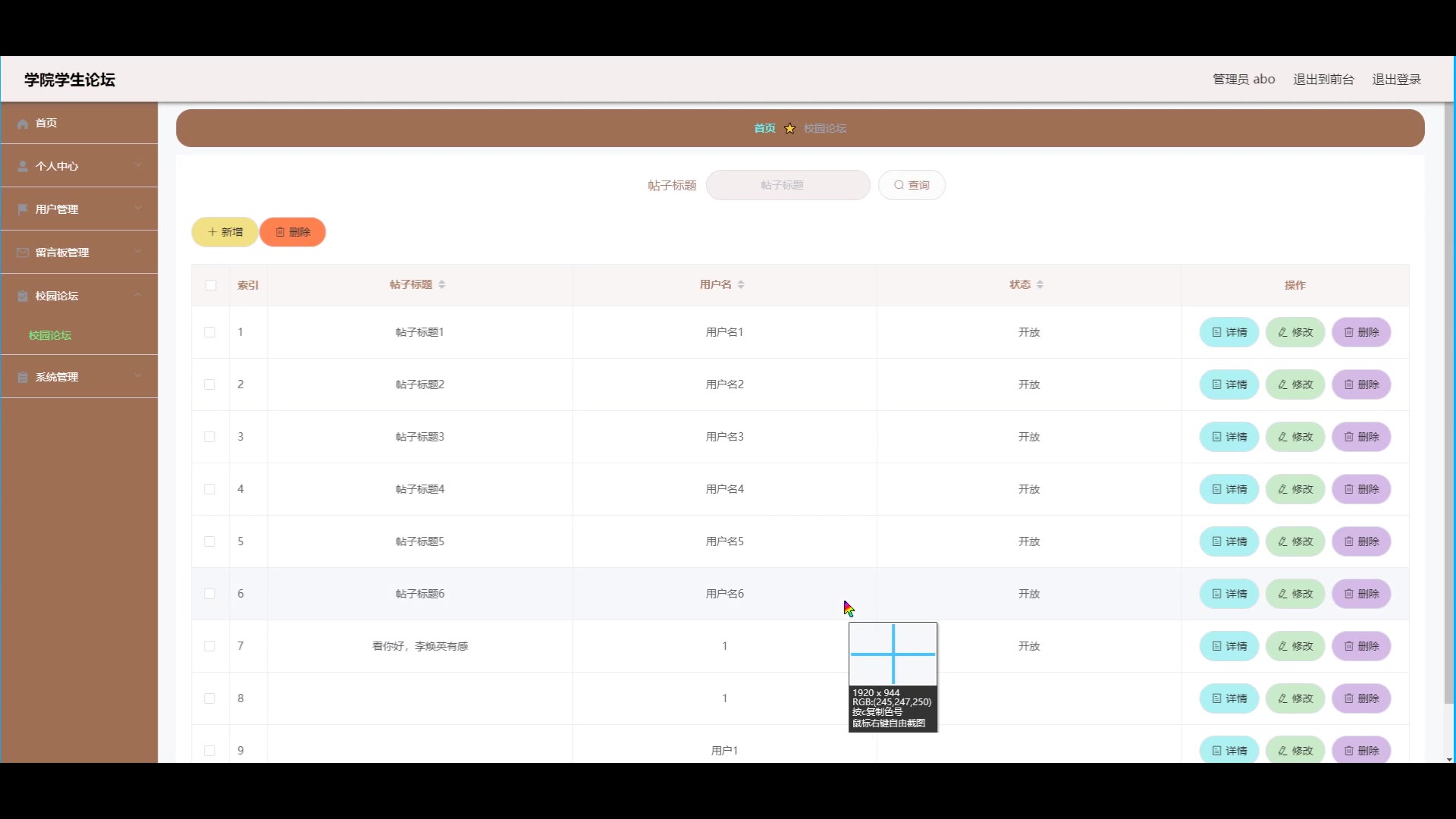Sort table by 帖子标题 column arrows
1456x819 pixels.
pos(442,284)
